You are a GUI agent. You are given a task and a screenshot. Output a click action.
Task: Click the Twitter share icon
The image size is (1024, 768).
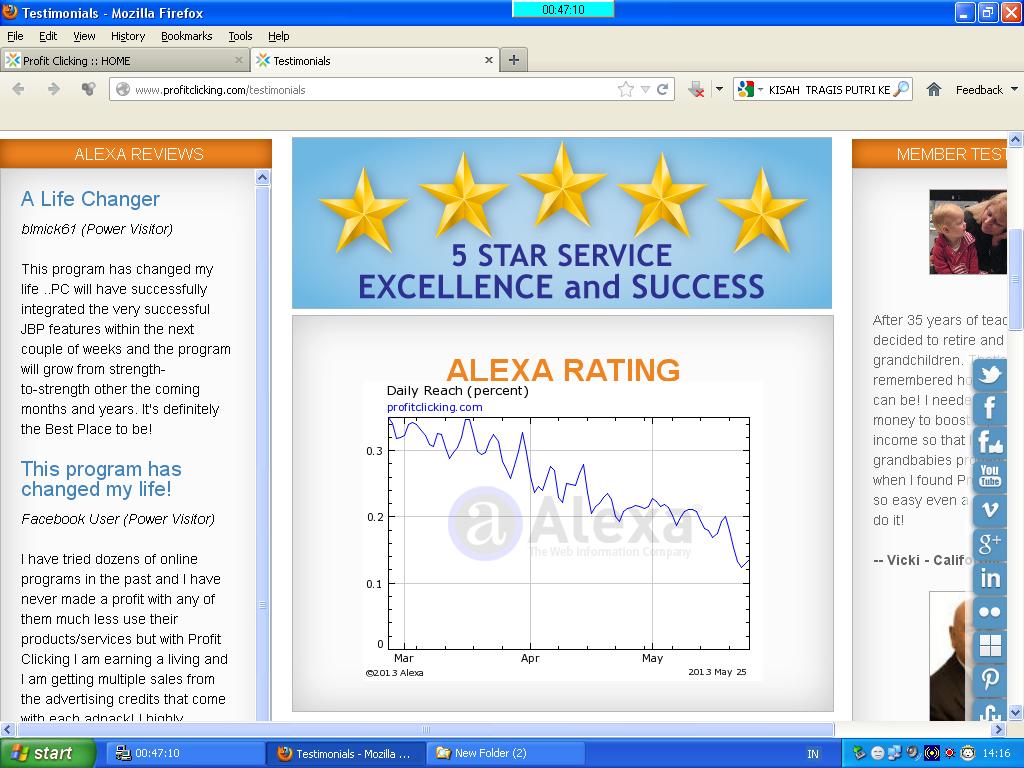click(x=990, y=375)
